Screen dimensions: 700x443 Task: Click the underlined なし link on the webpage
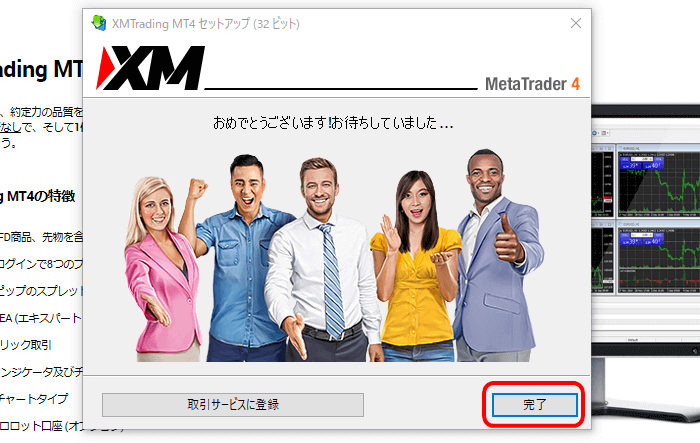coord(11,127)
